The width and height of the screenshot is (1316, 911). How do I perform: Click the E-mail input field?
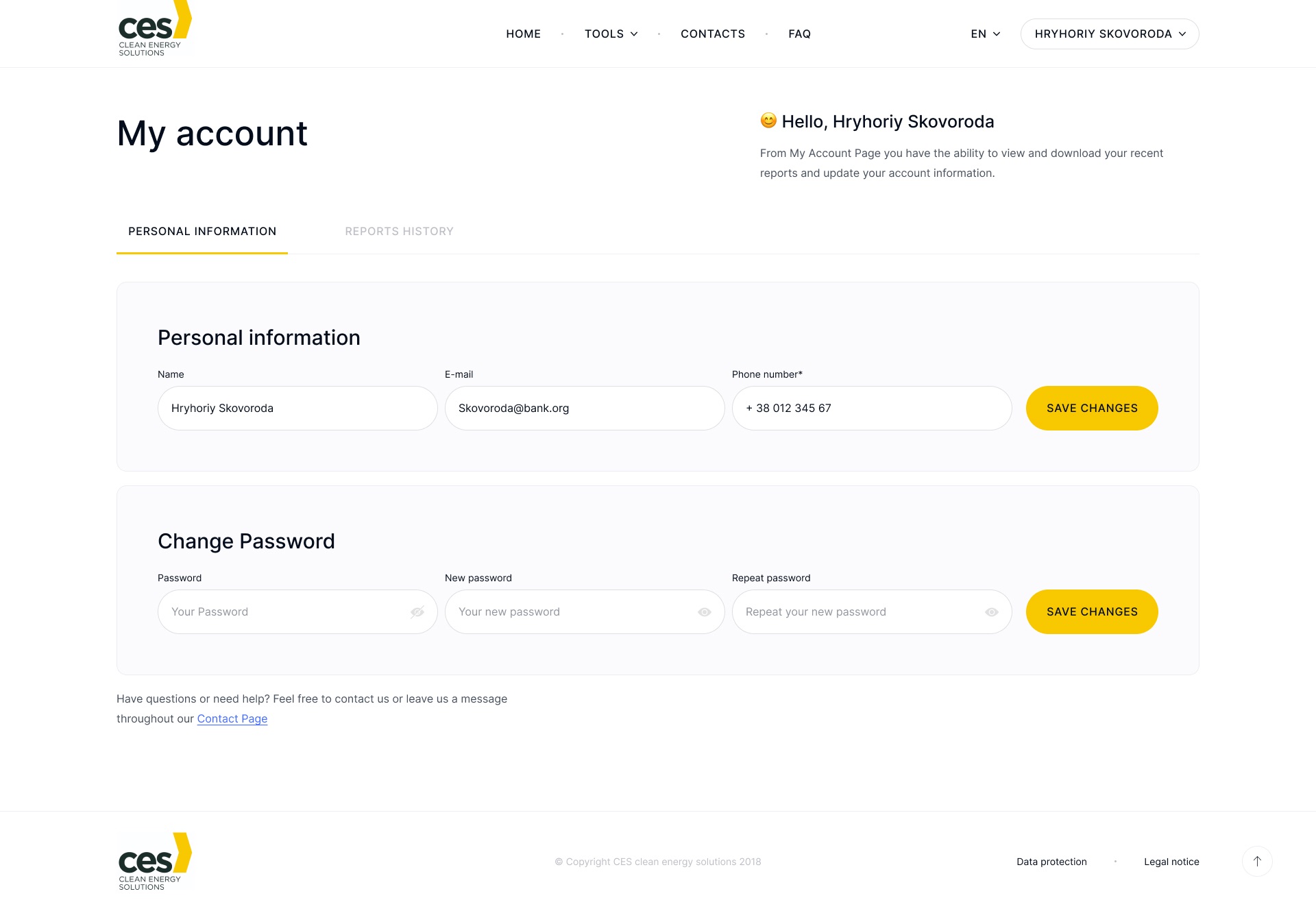(x=584, y=407)
